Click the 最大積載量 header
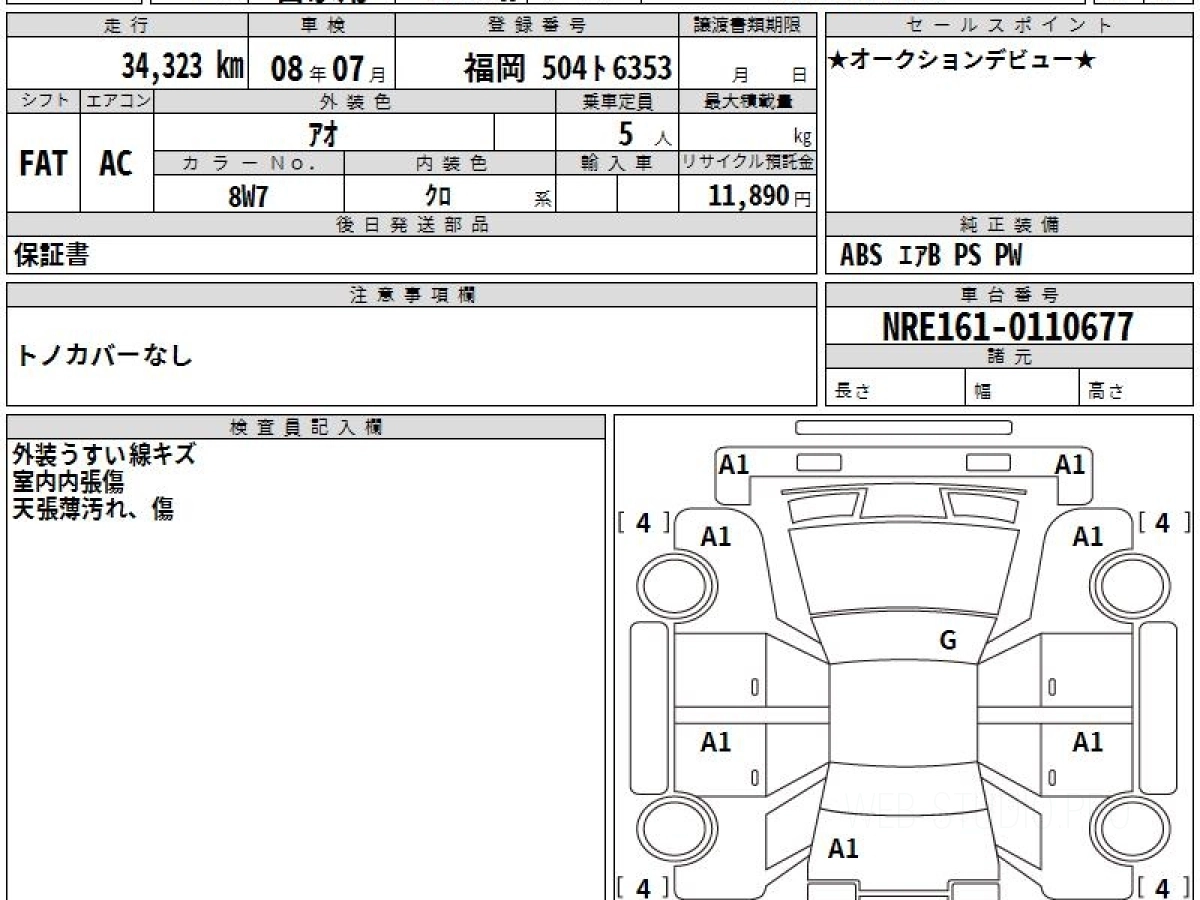The width and height of the screenshot is (1200, 900). [x=748, y=101]
